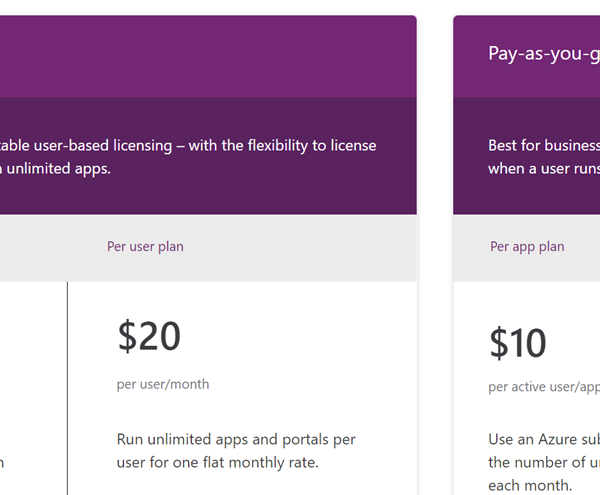Screen dimensions: 600x495
Task: Click the 'the number of' text line
Action: [x=544, y=462]
